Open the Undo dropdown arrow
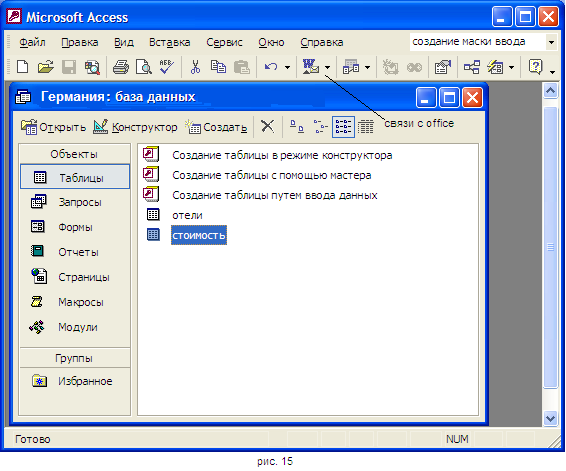Viewport: 566px width, 471px height. (287, 67)
